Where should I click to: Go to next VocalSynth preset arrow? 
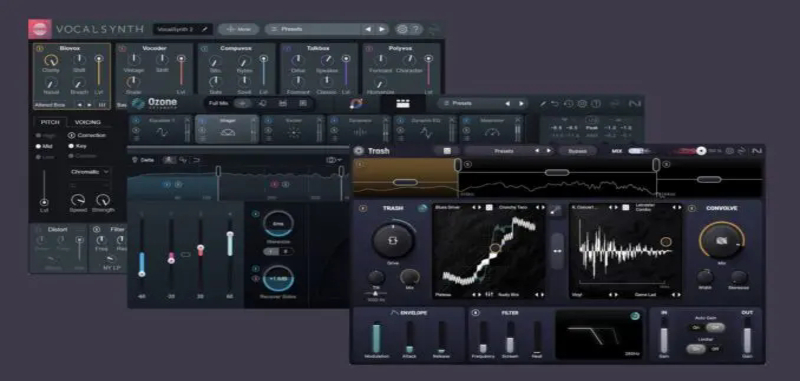click(382, 29)
